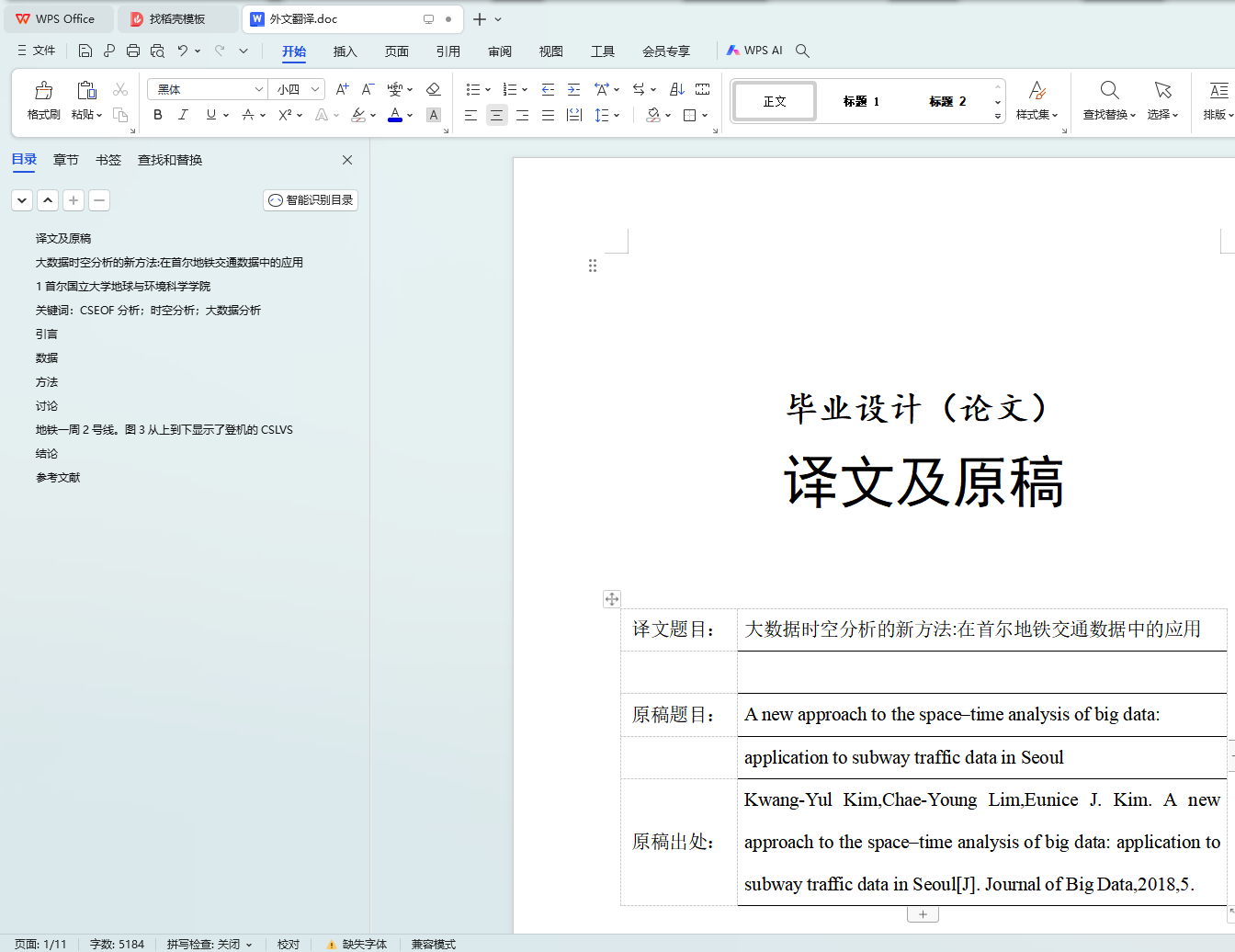Open the borders dropdown arrow
The height and width of the screenshot is (952, 1235).
(705, 116)
